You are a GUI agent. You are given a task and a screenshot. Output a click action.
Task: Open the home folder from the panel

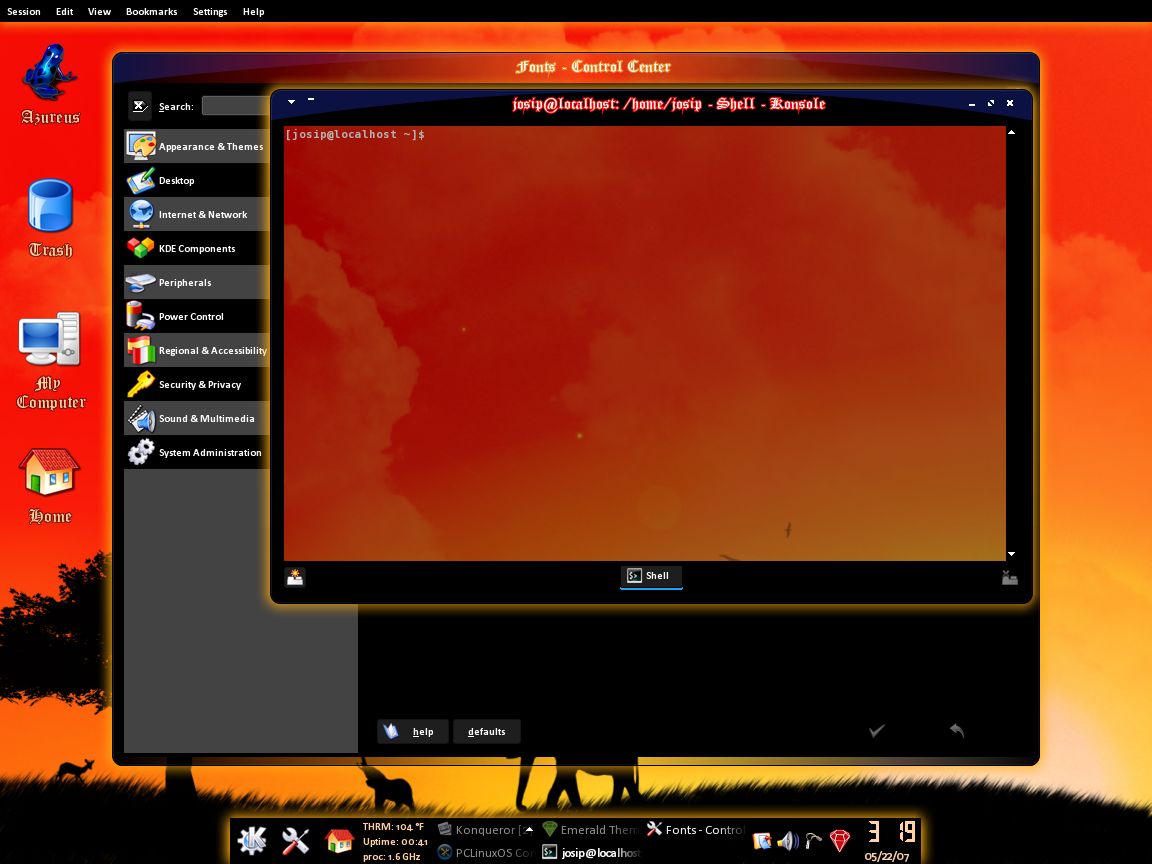pos(339,840)
